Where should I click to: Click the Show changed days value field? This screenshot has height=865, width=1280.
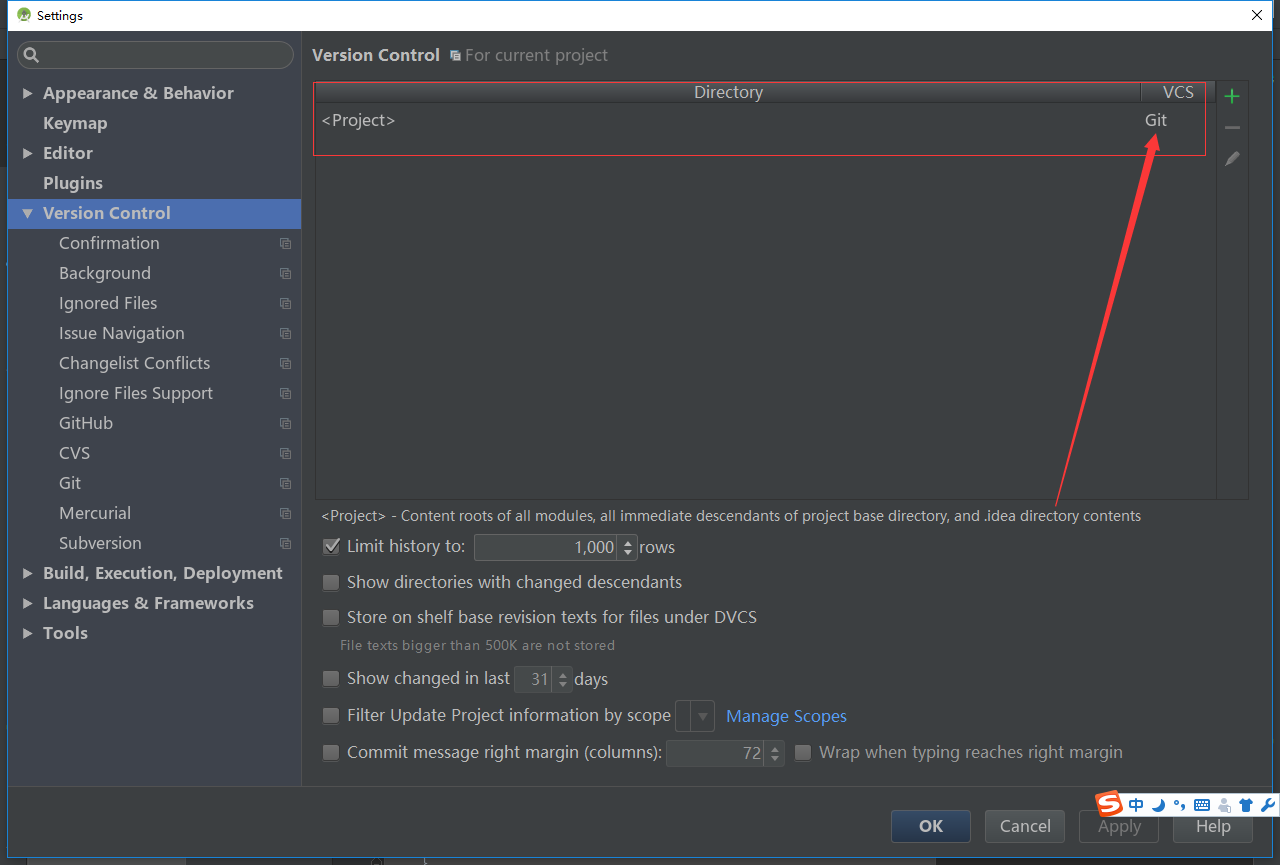(533, 679)
